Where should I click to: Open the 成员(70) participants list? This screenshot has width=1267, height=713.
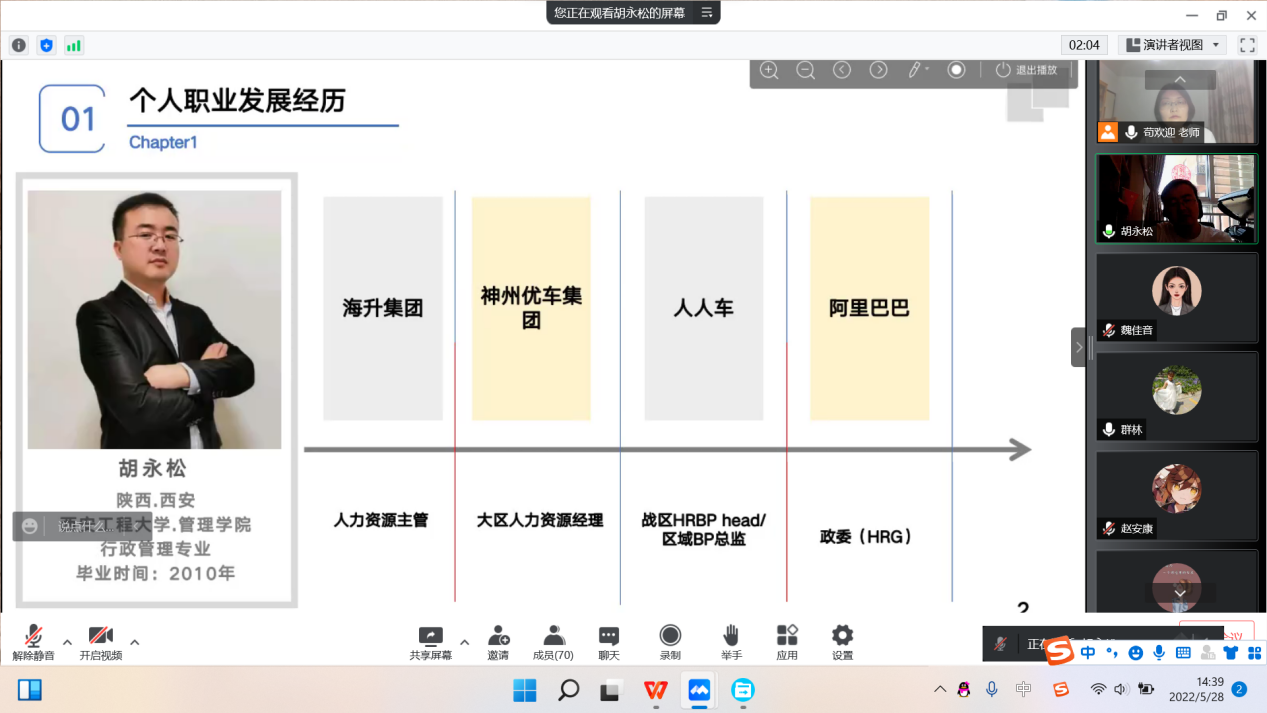[553, 637]
